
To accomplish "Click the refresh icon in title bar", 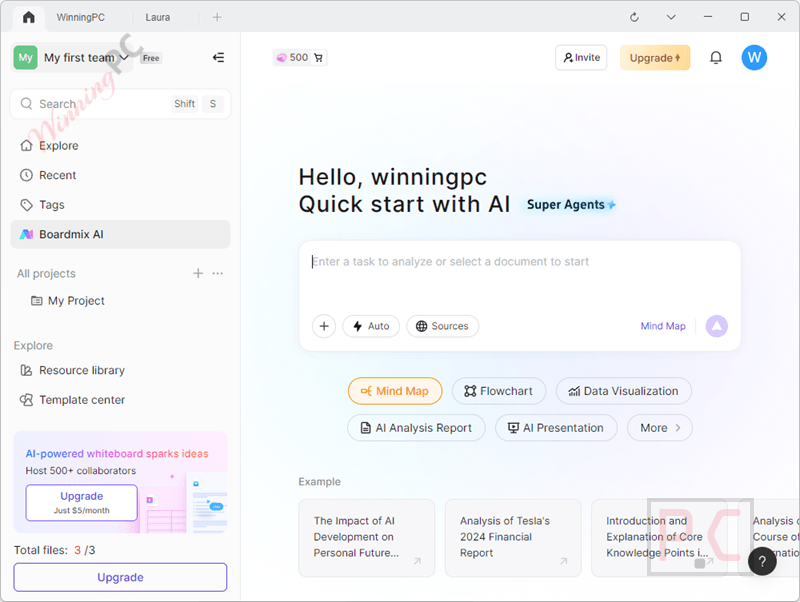I will [x=634, y=17].
